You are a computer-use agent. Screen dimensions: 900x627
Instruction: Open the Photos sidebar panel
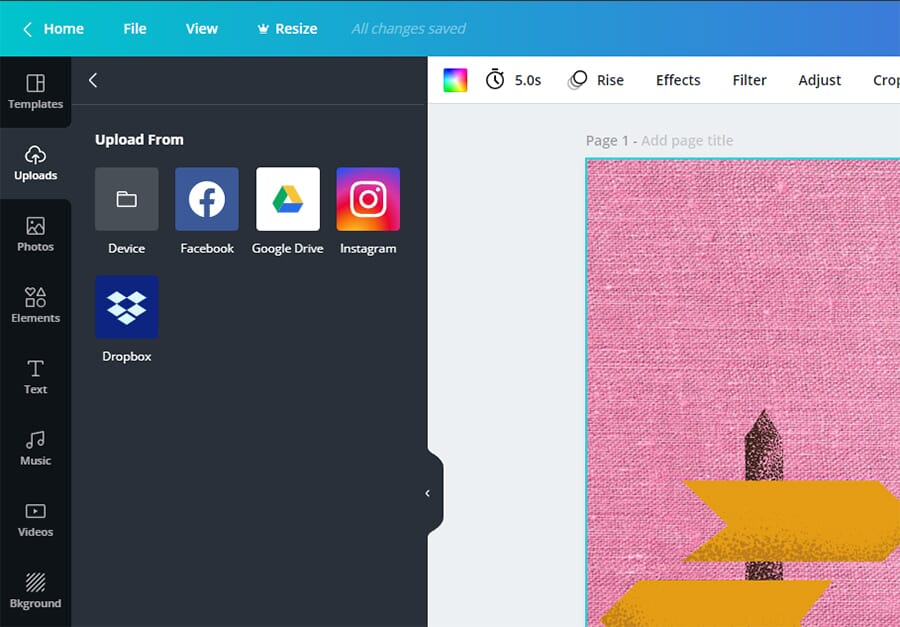pyautogui.click(x=36, y=234)
